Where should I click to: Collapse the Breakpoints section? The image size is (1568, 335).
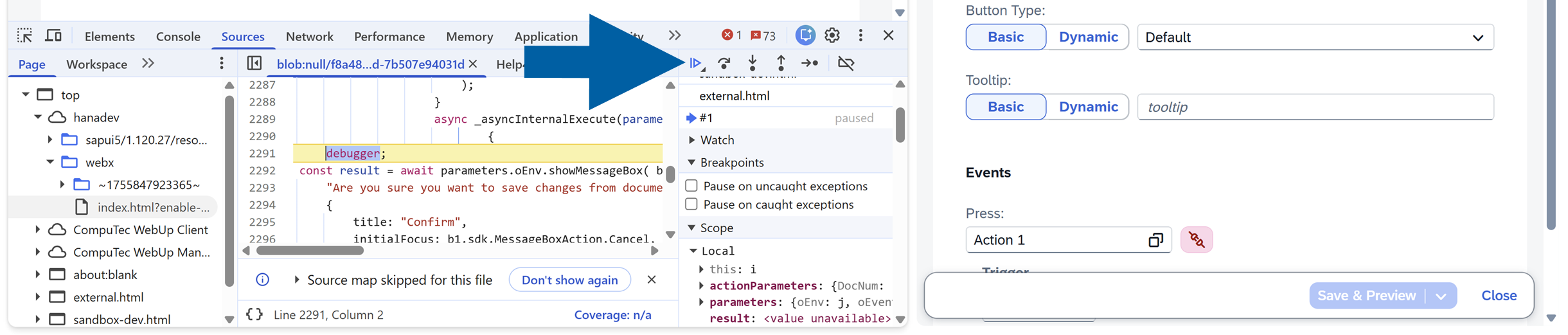click(692, 162)
